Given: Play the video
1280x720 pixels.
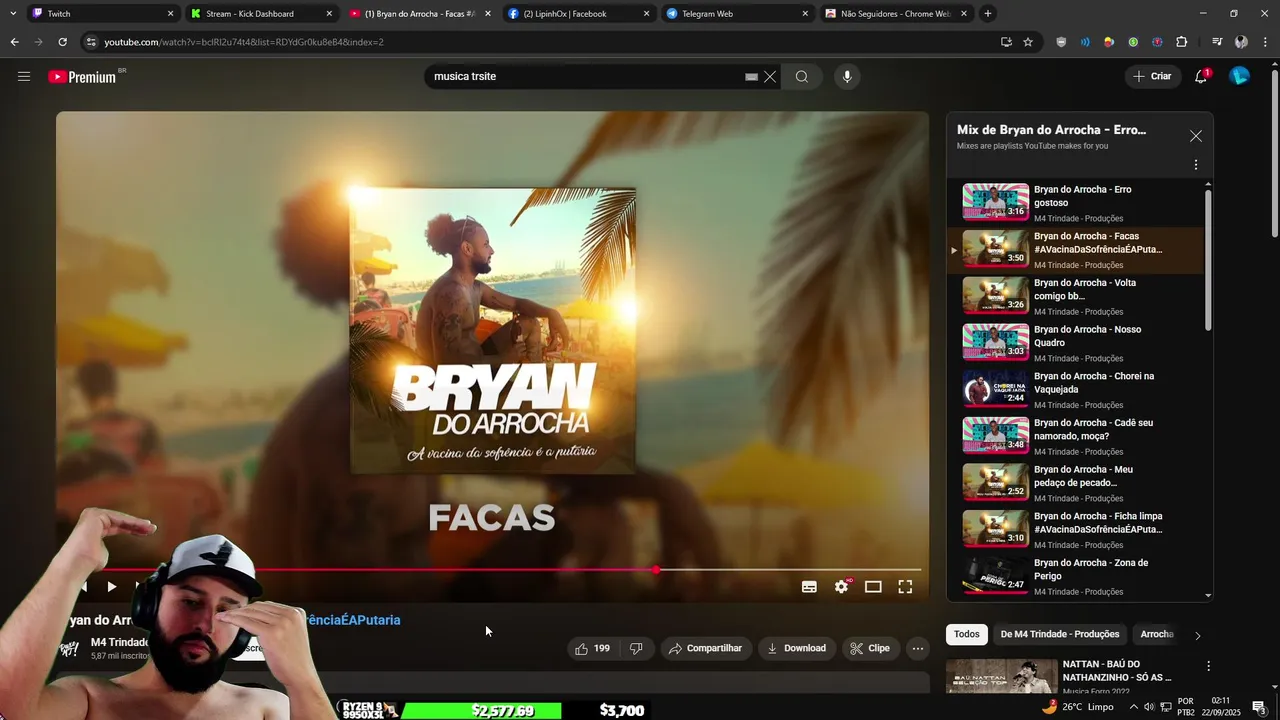Looking at the screenshot, I should [112, 586].
